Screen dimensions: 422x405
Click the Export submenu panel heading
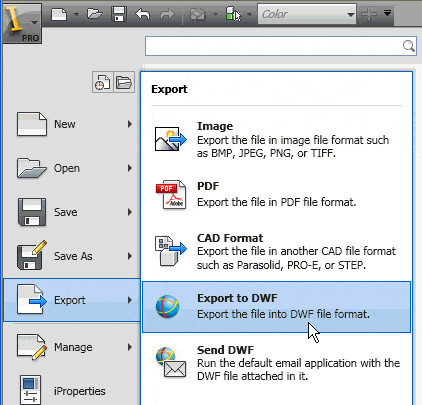click(169, 89)
